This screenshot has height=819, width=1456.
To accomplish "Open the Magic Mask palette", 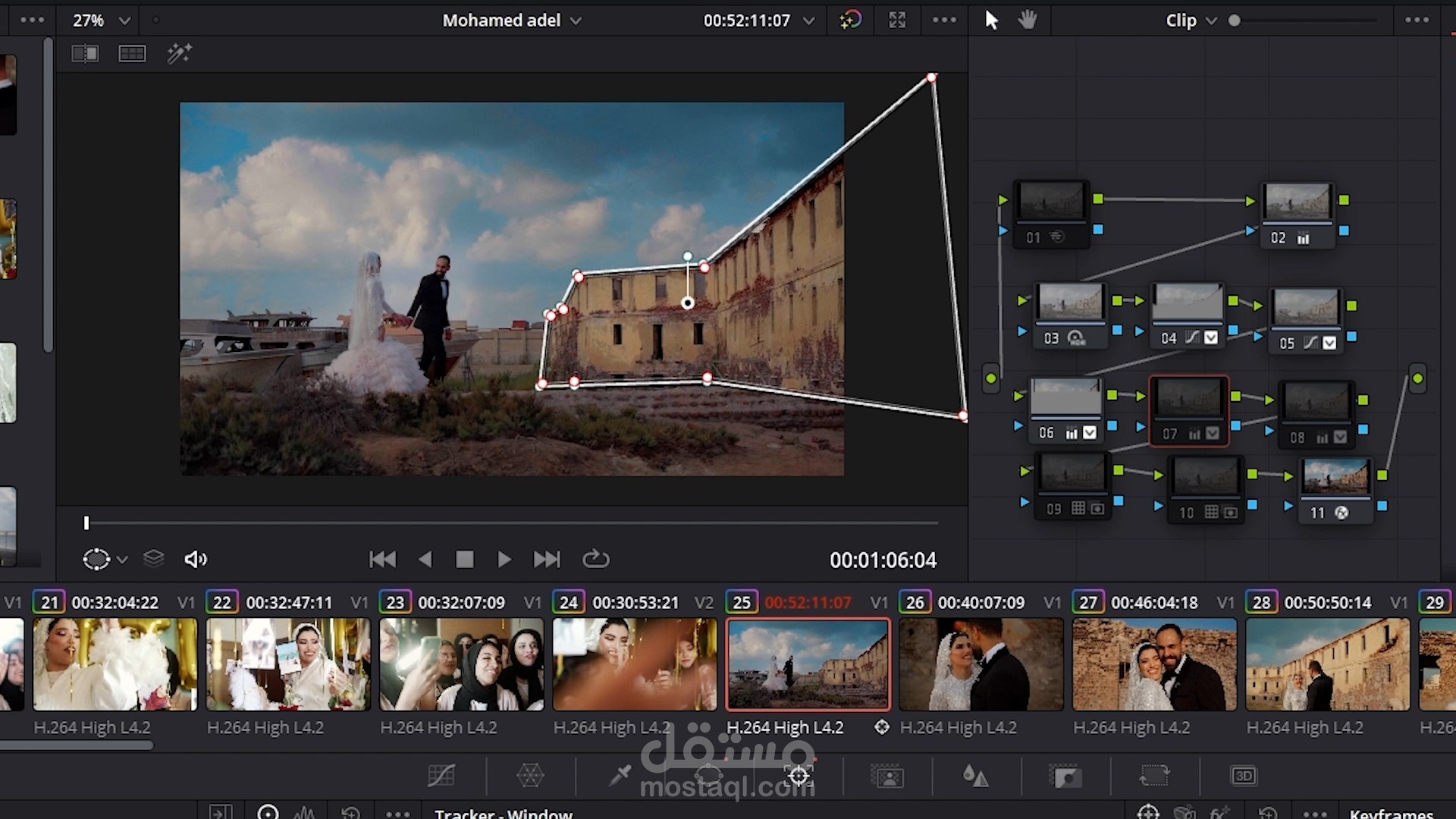I will point(887,775).
